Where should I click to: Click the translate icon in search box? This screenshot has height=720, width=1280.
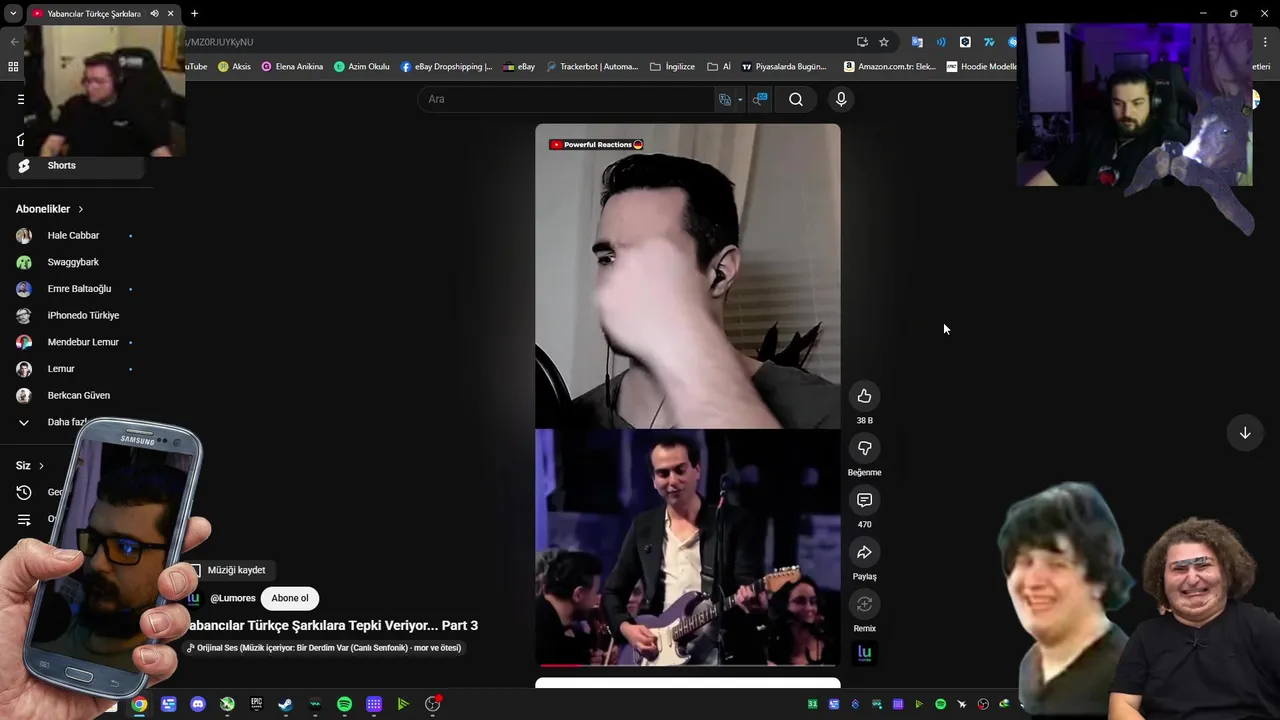pos(725,99)
